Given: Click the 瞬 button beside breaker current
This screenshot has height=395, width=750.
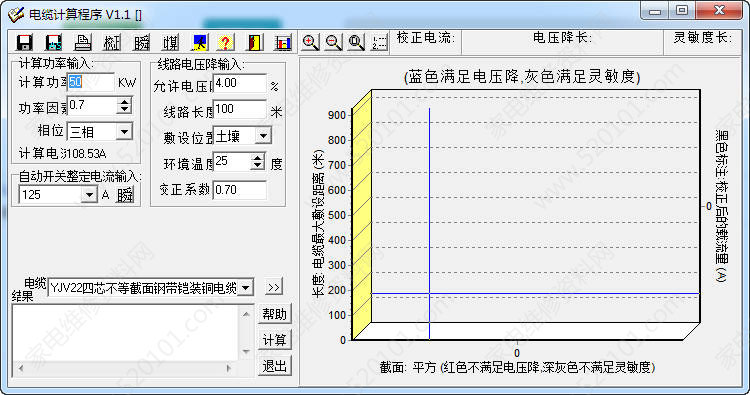Looking at the screenshot, I should click(125, 195).
